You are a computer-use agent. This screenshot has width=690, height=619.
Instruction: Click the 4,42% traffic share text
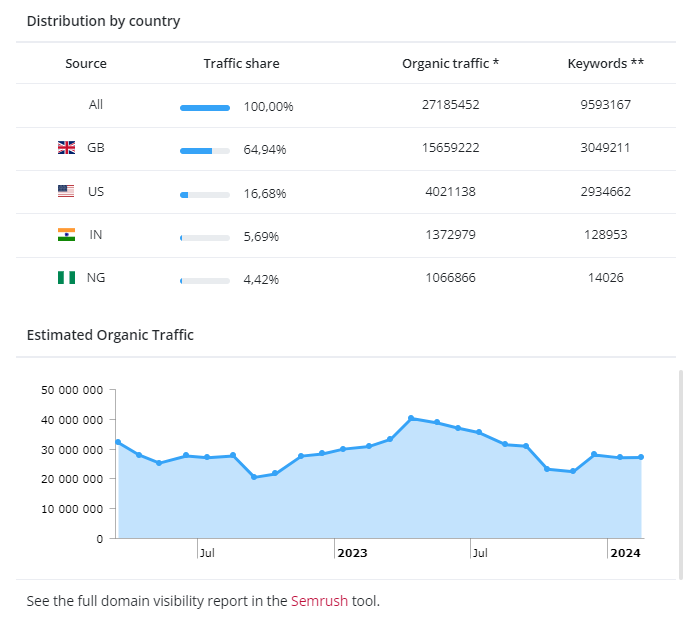coord(261,280)
